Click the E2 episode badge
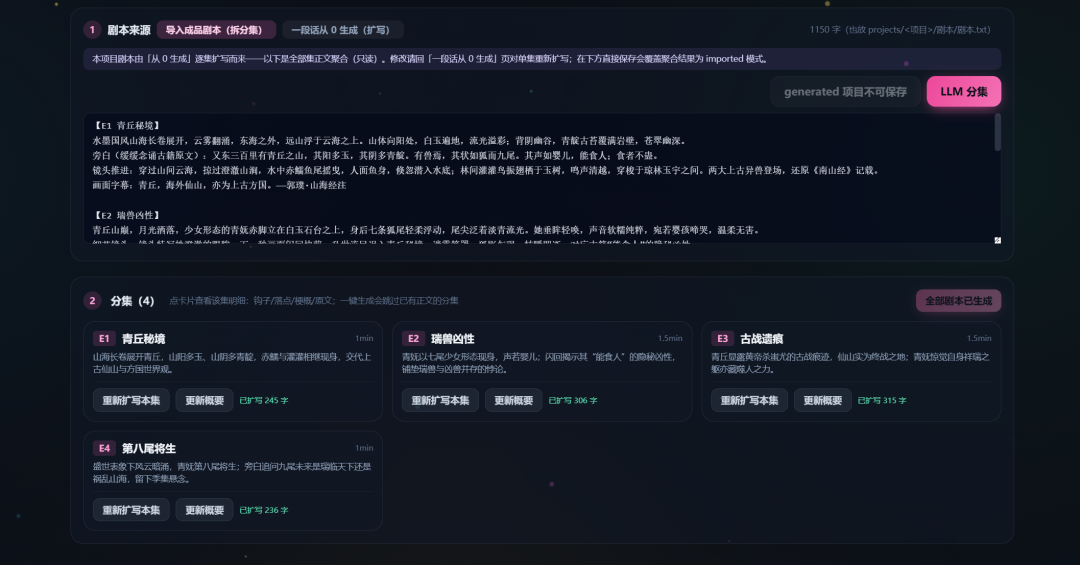 [413, 338]
